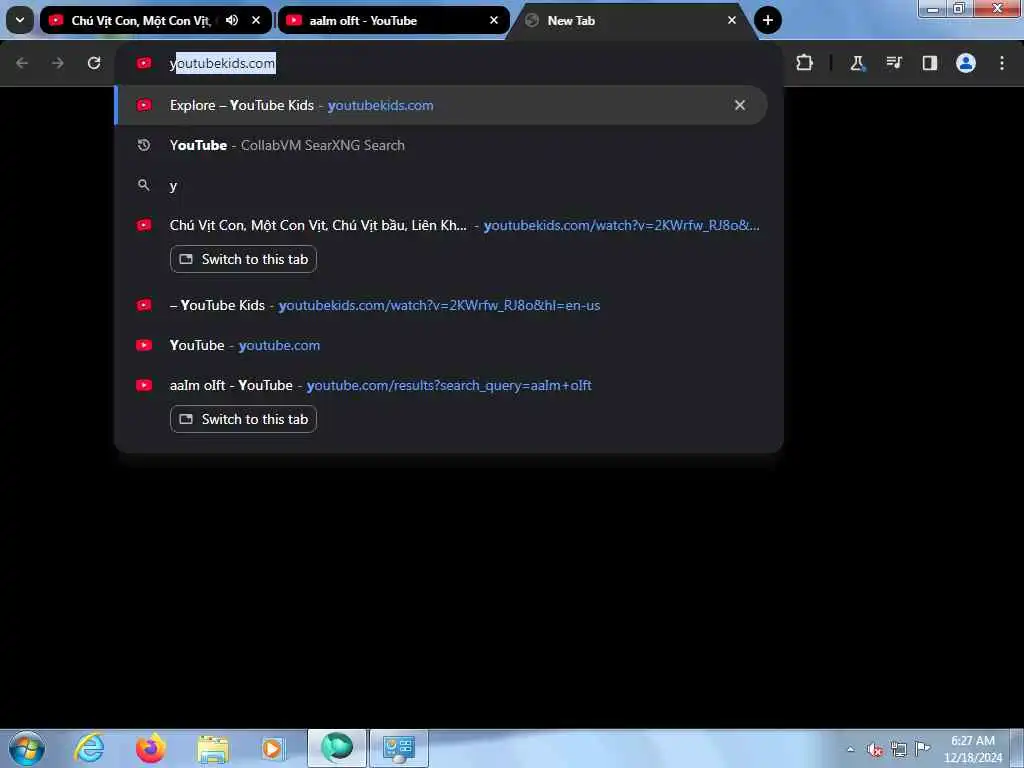Open the tab search dropdown arrow
Viewport: 1024px width, 768px height.
click(20, 20)
